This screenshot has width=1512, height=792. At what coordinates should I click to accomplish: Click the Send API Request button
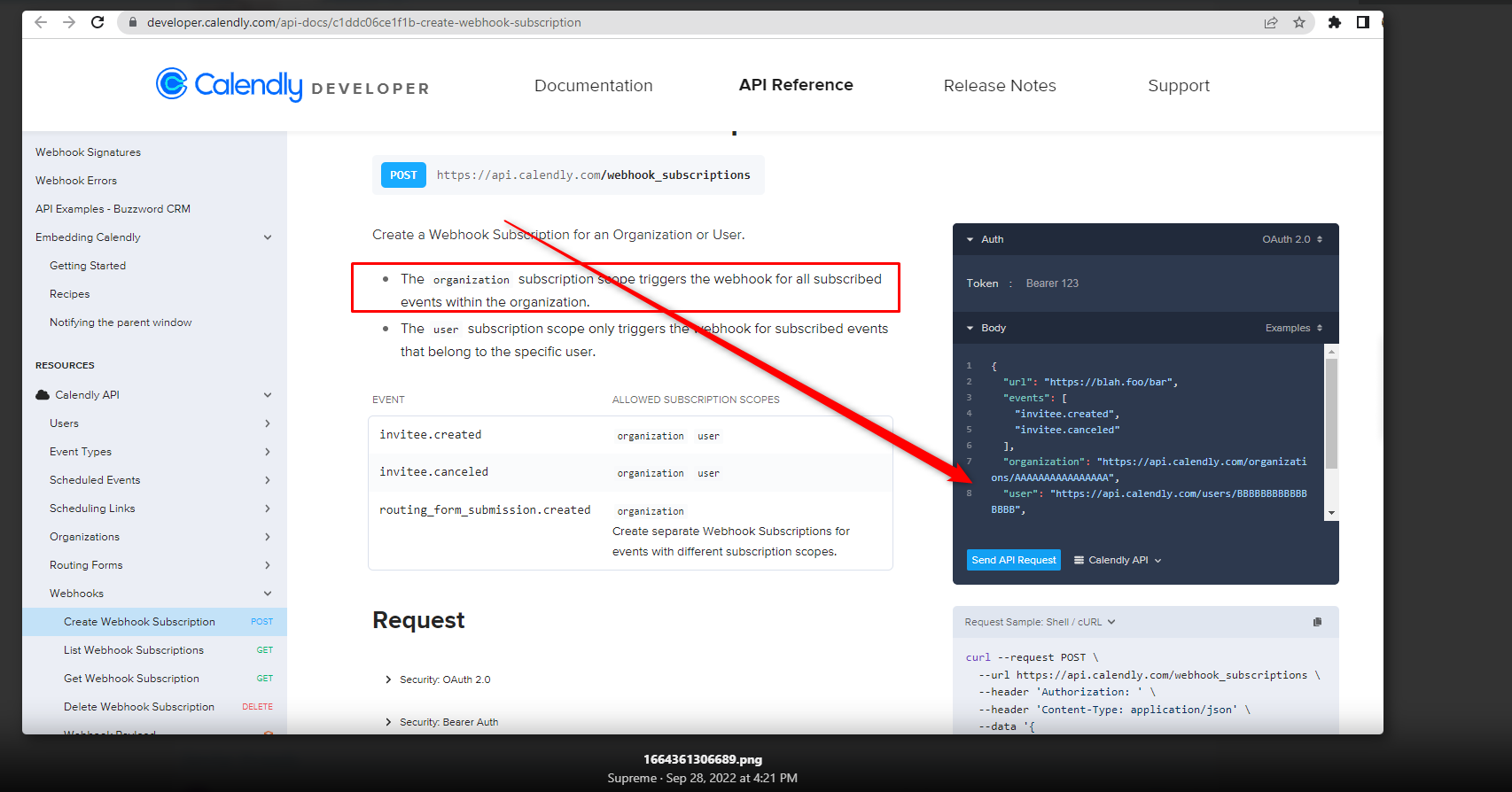[1014, 560]
